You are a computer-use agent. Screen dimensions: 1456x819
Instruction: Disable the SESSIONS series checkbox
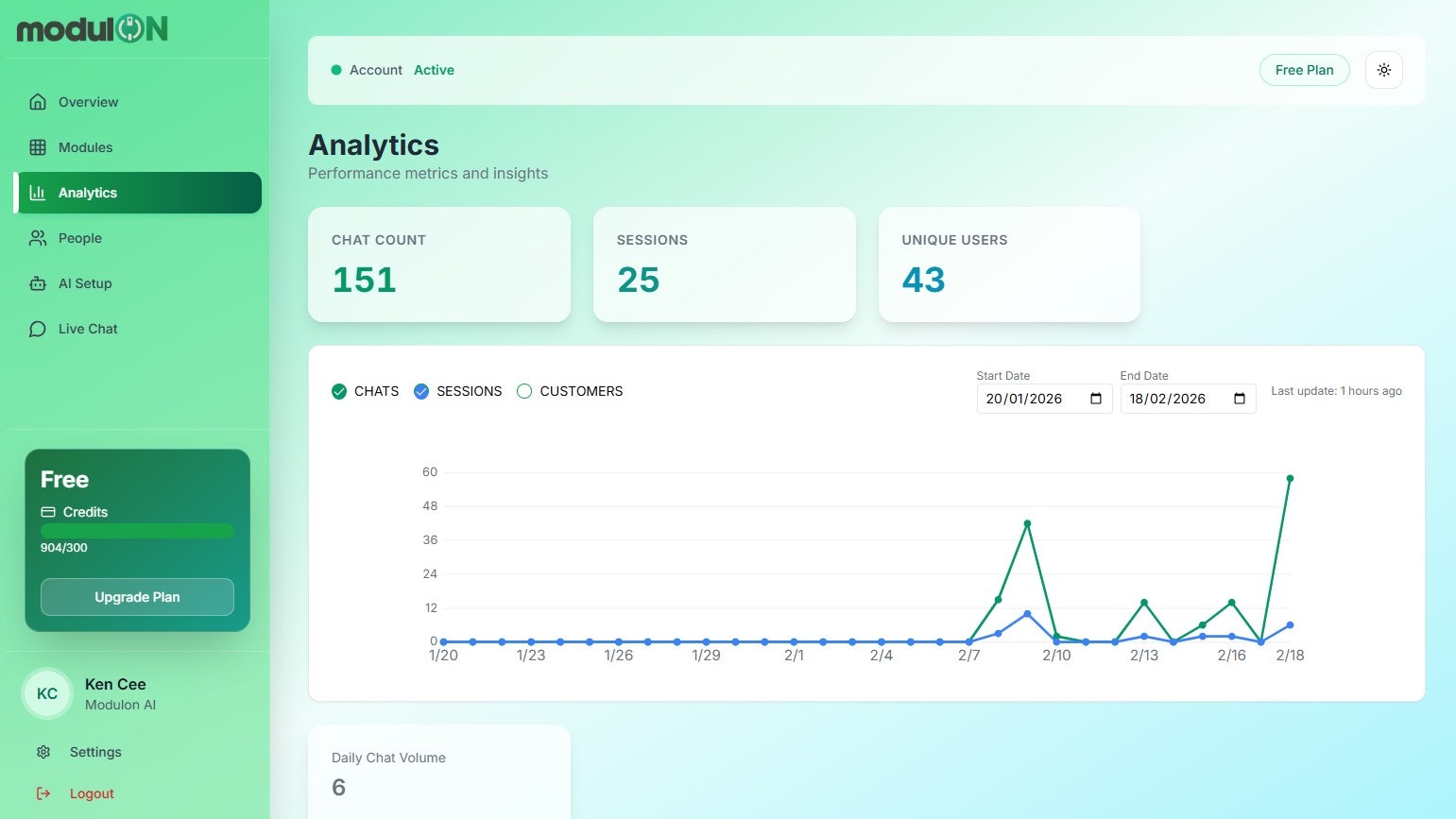coord(421,391)
